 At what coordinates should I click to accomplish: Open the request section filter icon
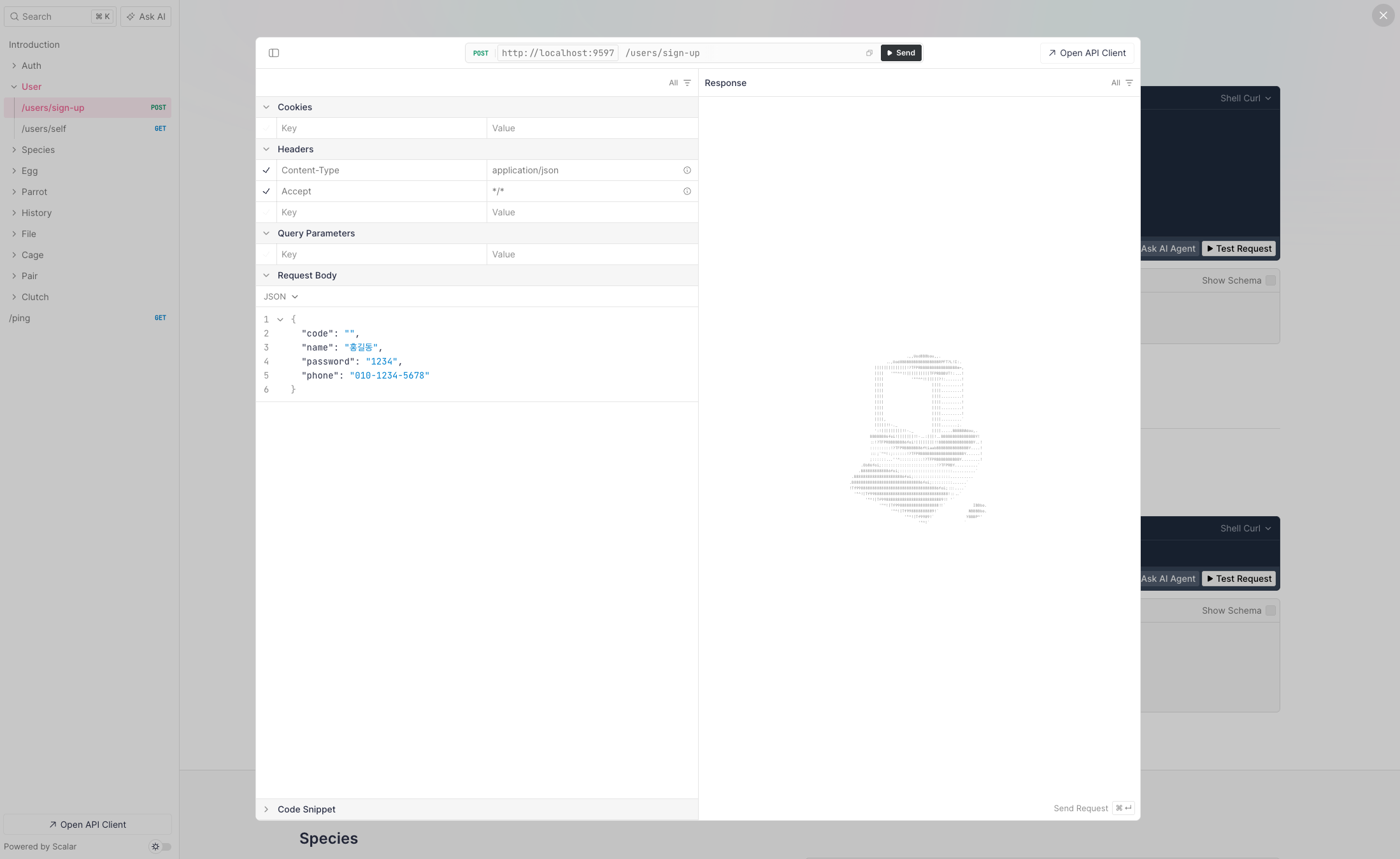(687, 83)
